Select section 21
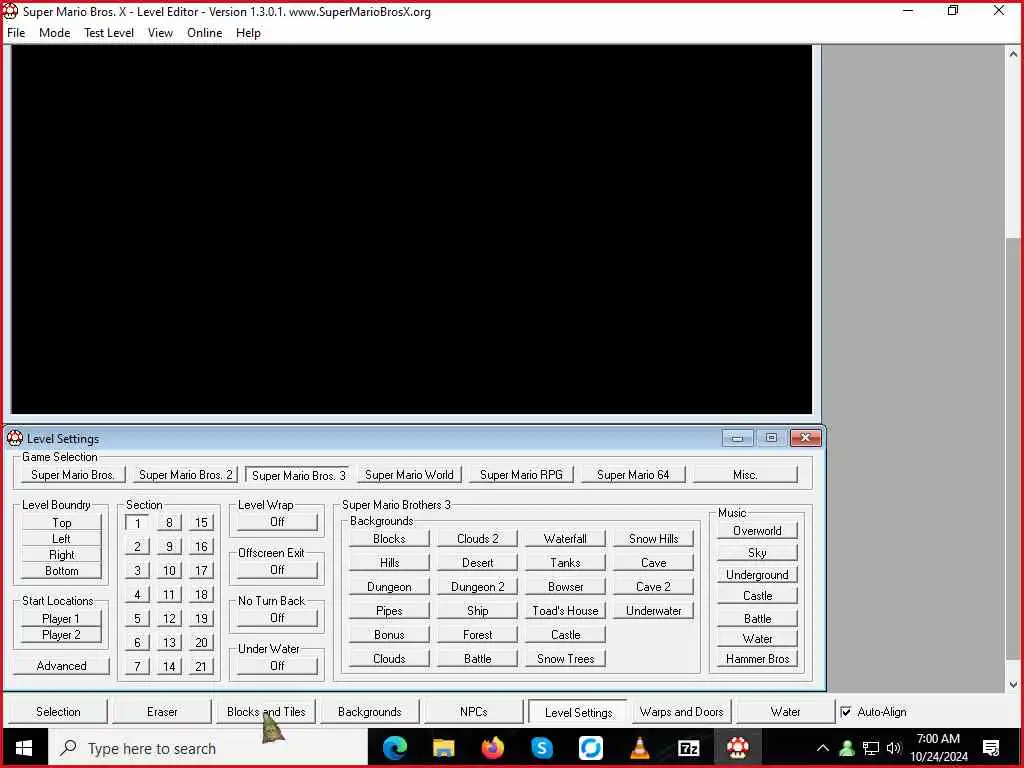1024x768 pixels. coord(201,666)
